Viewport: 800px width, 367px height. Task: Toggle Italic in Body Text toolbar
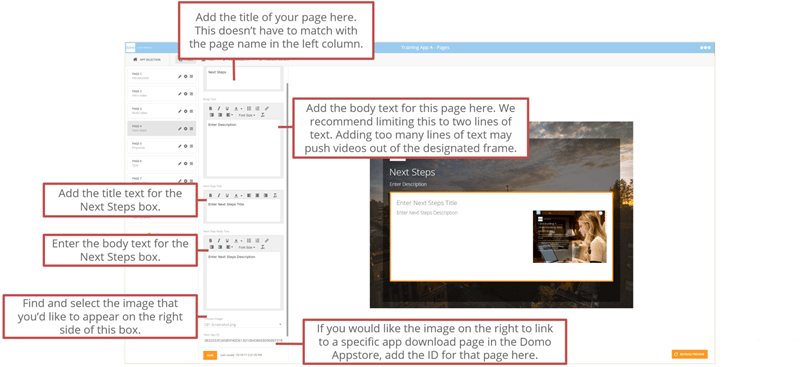point(219,108)
